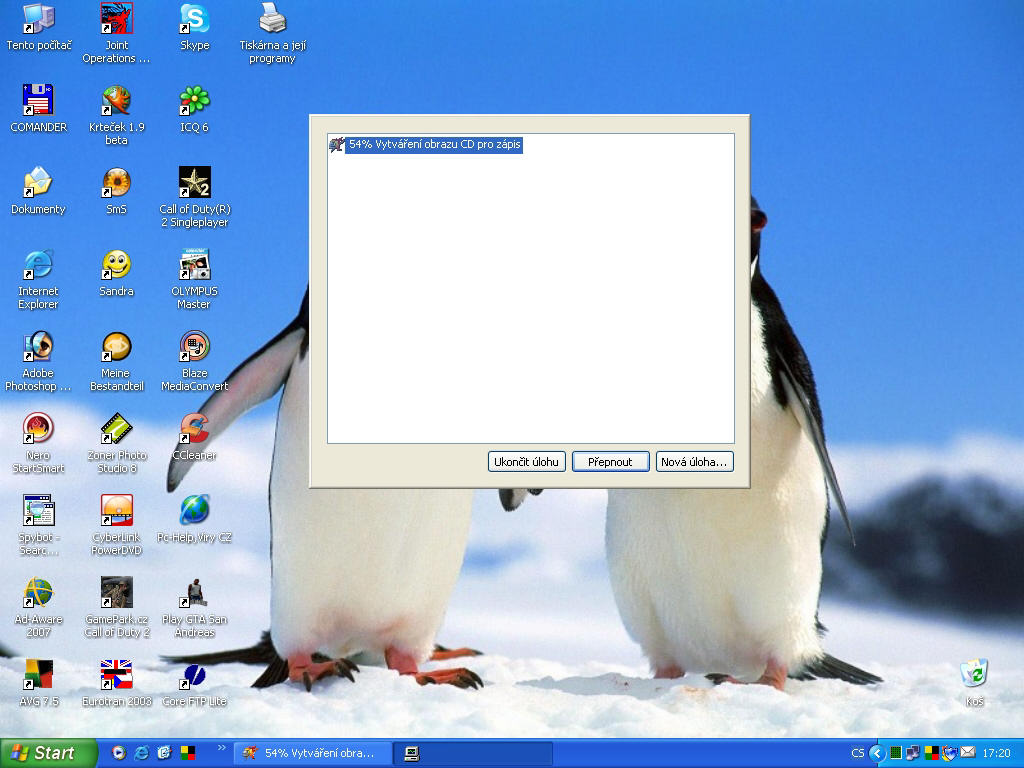Expand hidden system tray icons arrow
Screen dimensions: 1024x768
(877, 753)
